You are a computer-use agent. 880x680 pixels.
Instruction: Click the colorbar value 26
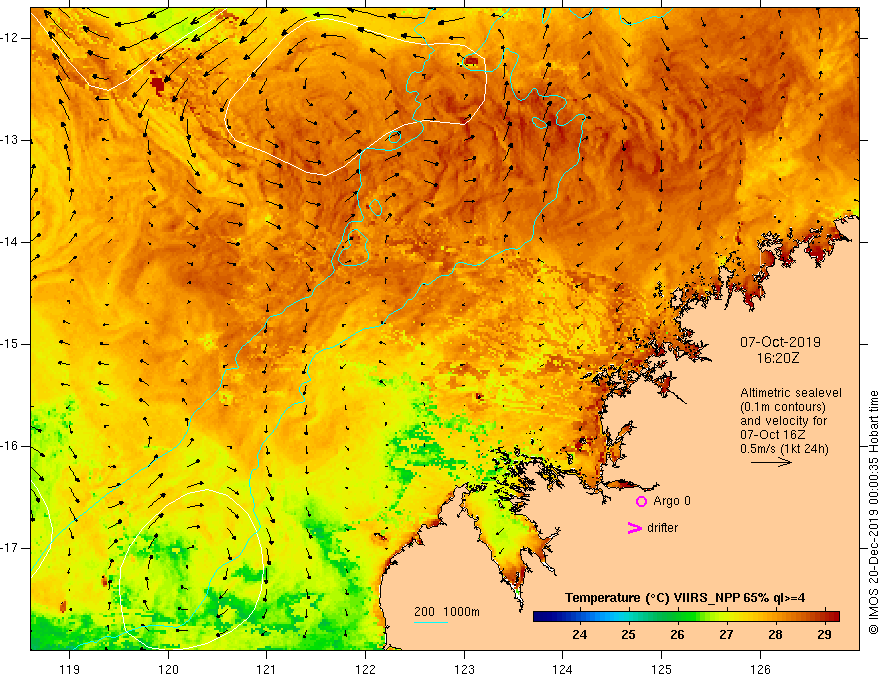coord(677,635)
